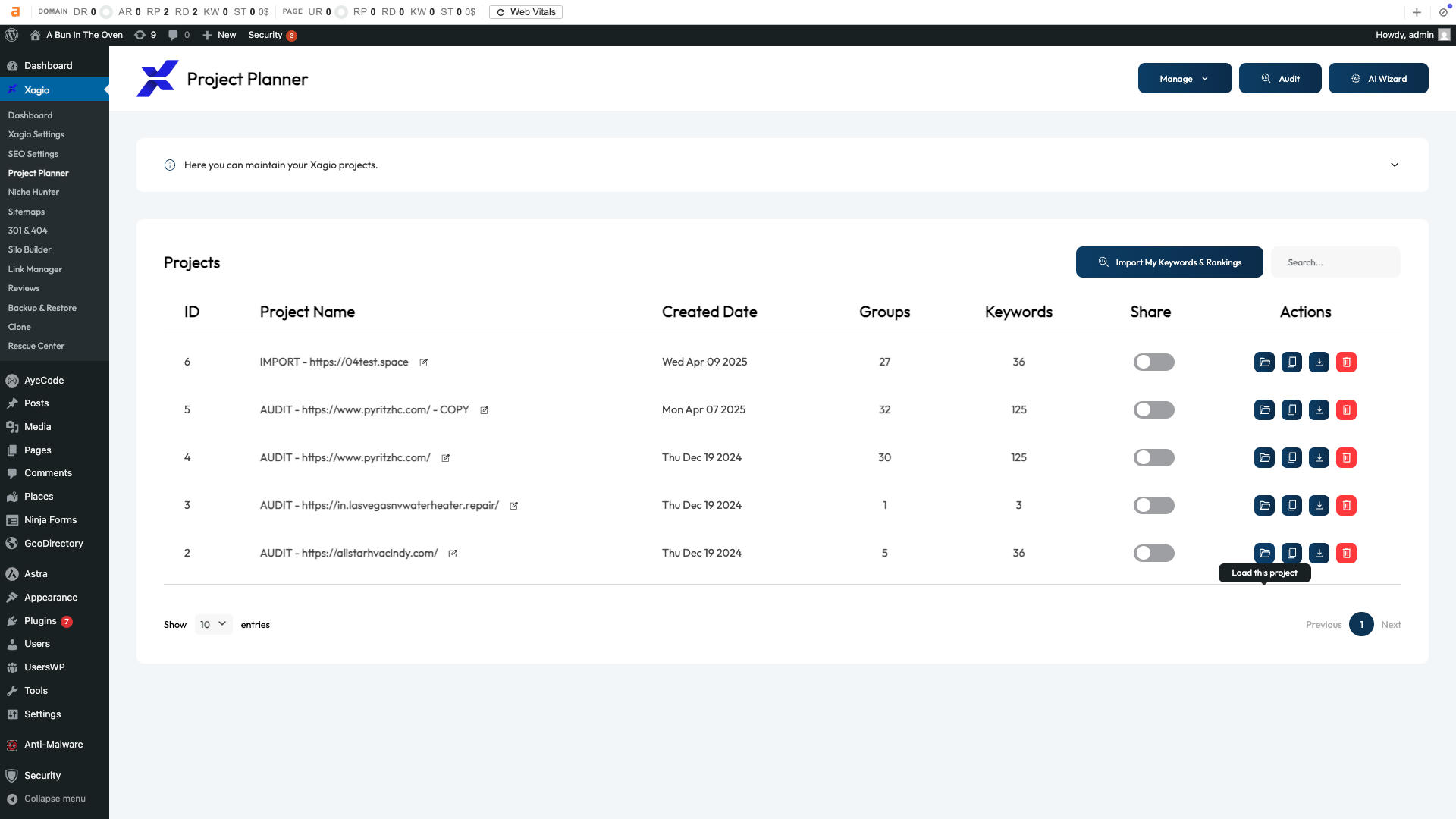Open updates icon showing 9
The image size is (1456, 819).
(x=145, y=35)
